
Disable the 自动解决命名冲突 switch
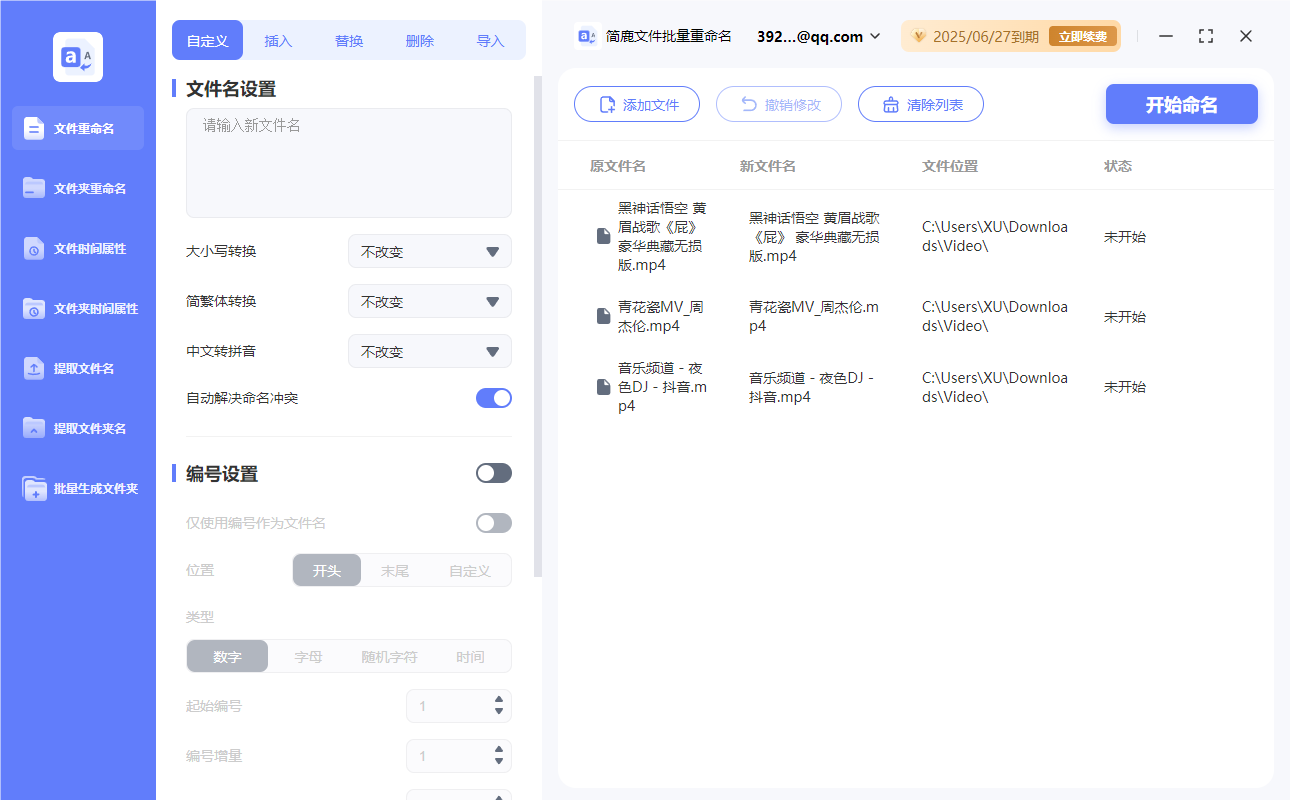point(493,397)
